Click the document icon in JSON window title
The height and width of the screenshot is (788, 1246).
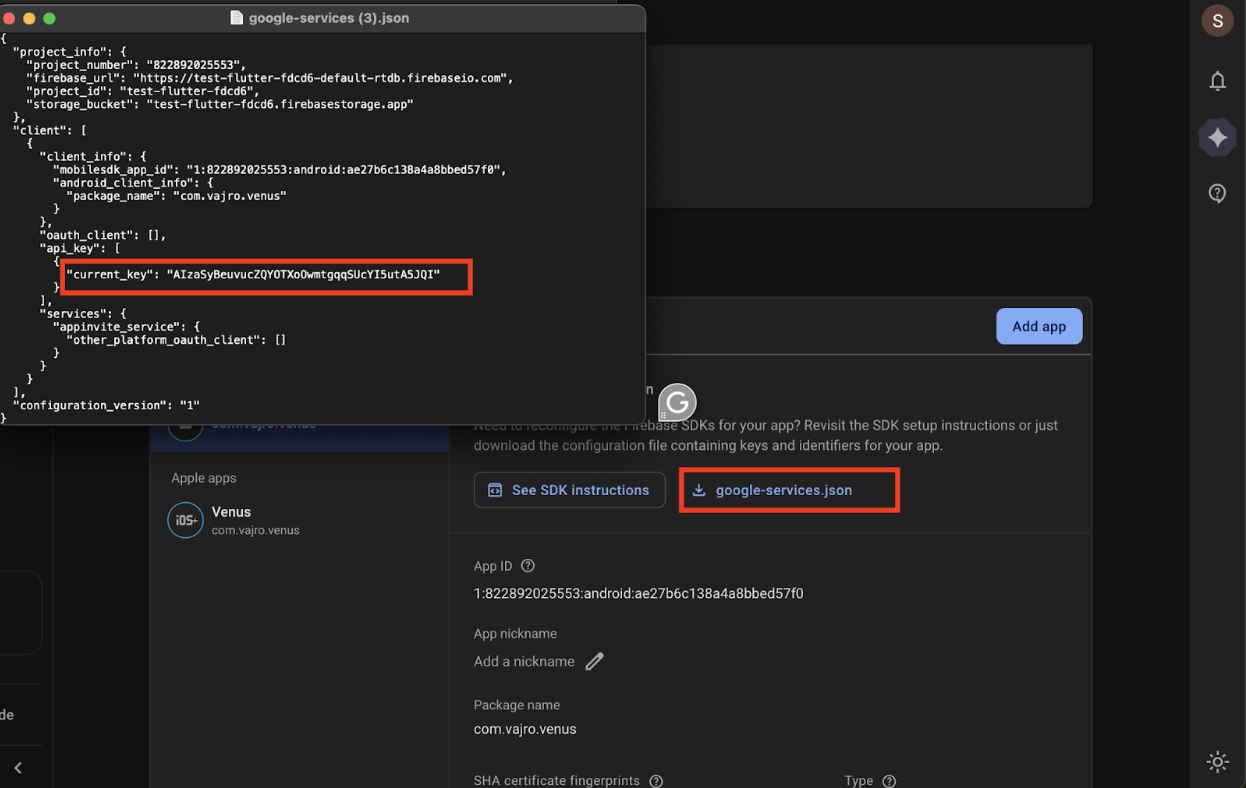[x=237, y=18]
